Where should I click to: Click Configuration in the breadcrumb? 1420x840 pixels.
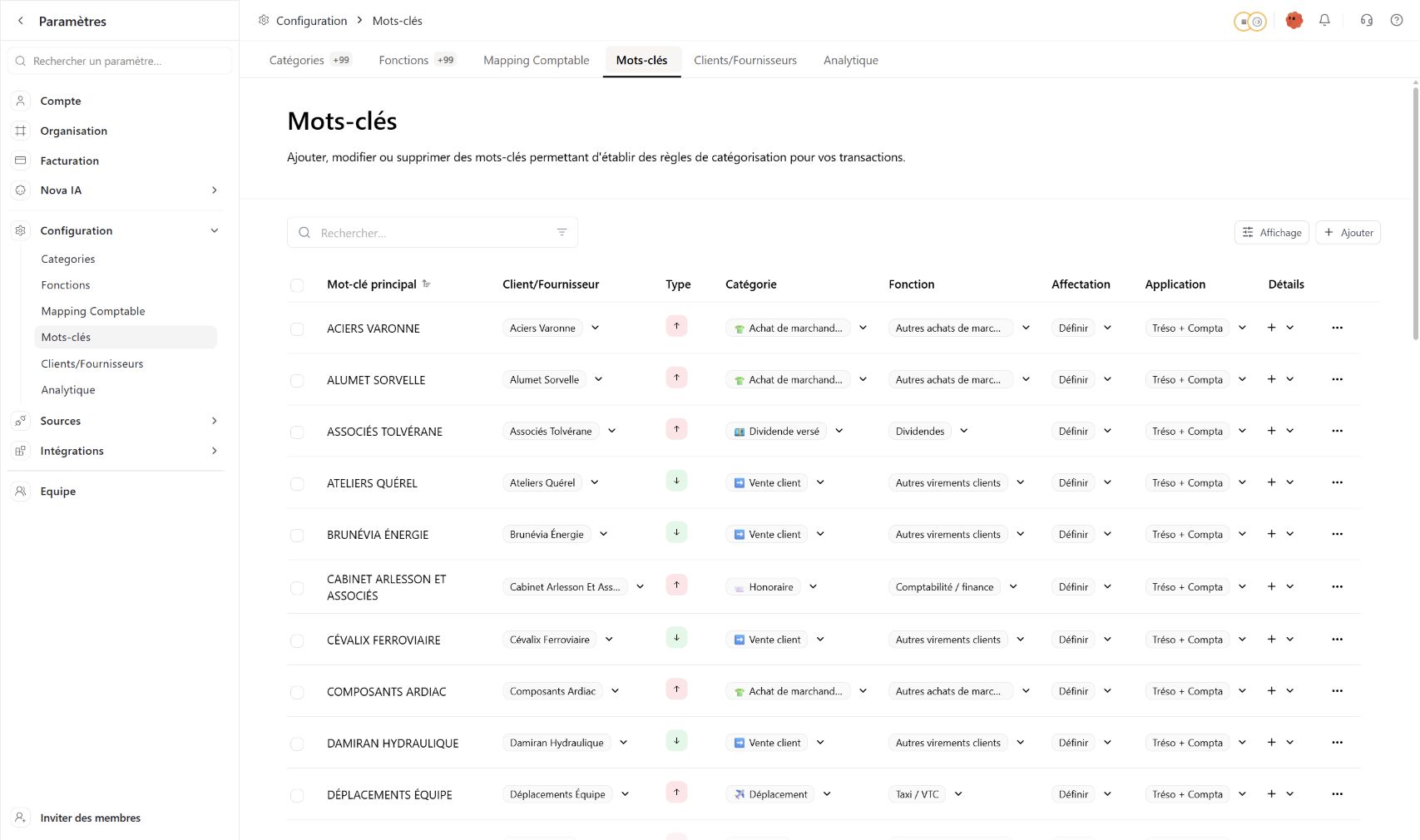311,21
